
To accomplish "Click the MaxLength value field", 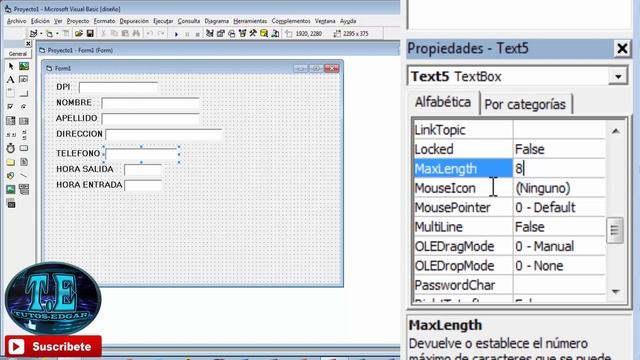I will click(559, 169).
